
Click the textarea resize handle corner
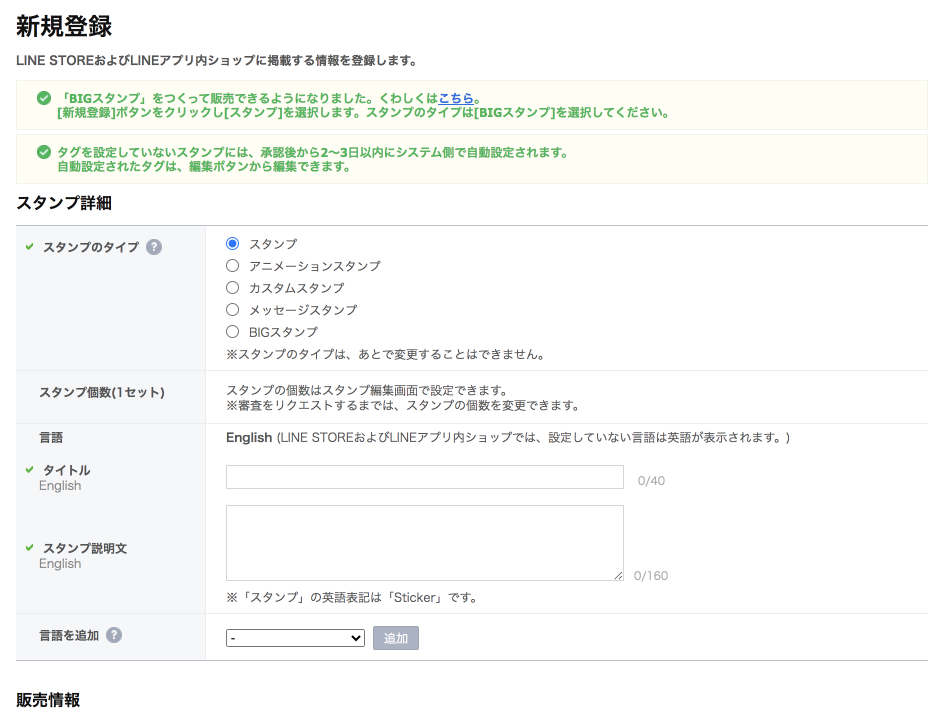click(618, 575)
